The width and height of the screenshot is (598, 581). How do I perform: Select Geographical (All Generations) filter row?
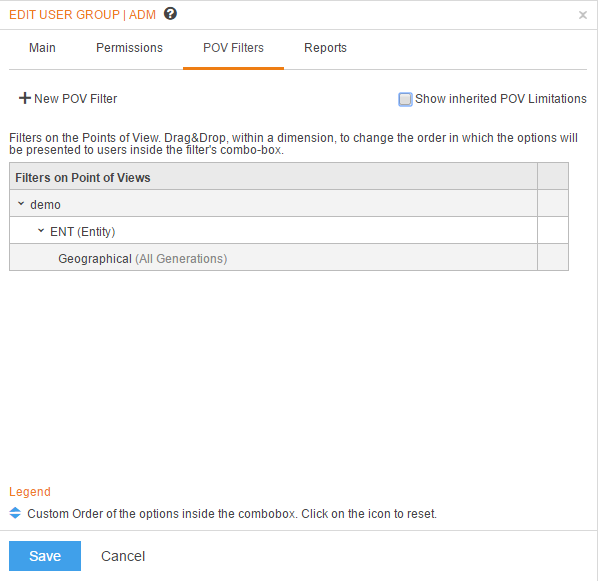(273, 258)
